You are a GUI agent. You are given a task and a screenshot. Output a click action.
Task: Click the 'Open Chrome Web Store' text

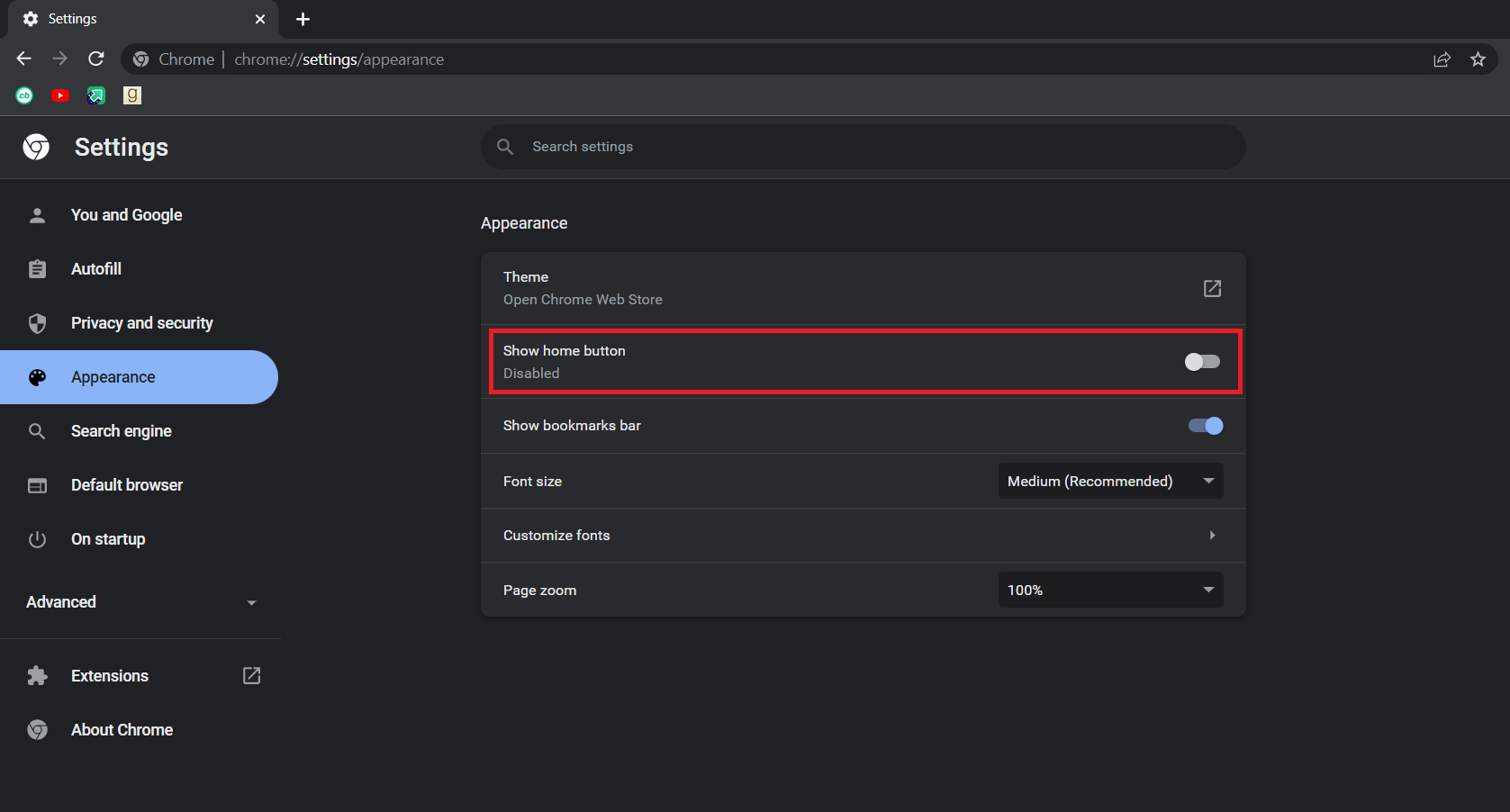tap(583, 300)
